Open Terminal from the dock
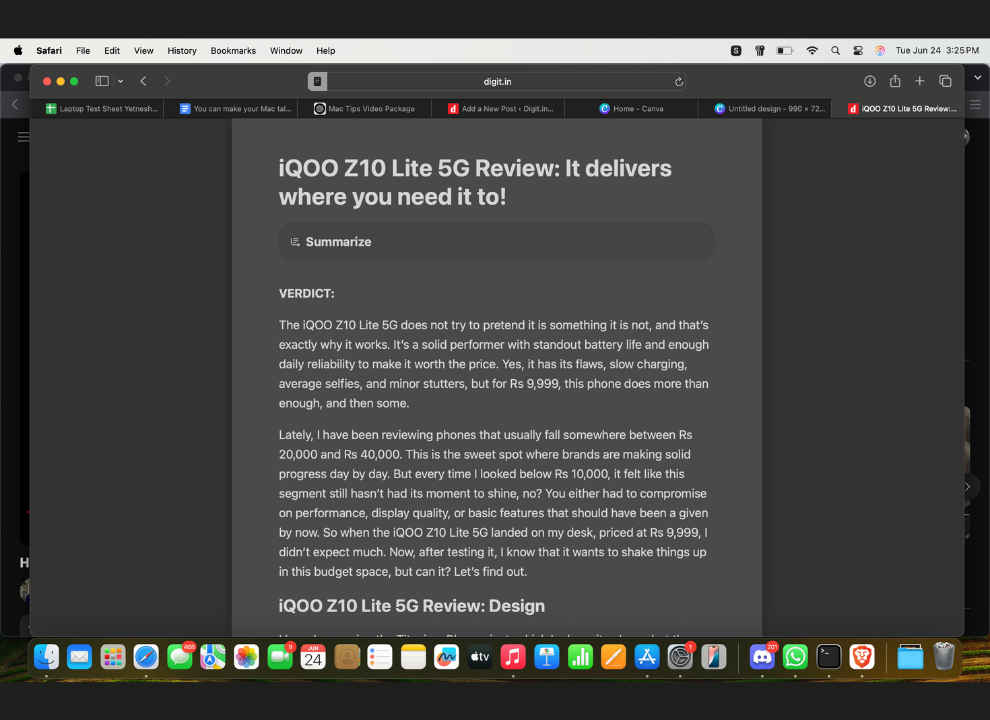This screenshot has width=990, height=720. (x=828, y=657)
